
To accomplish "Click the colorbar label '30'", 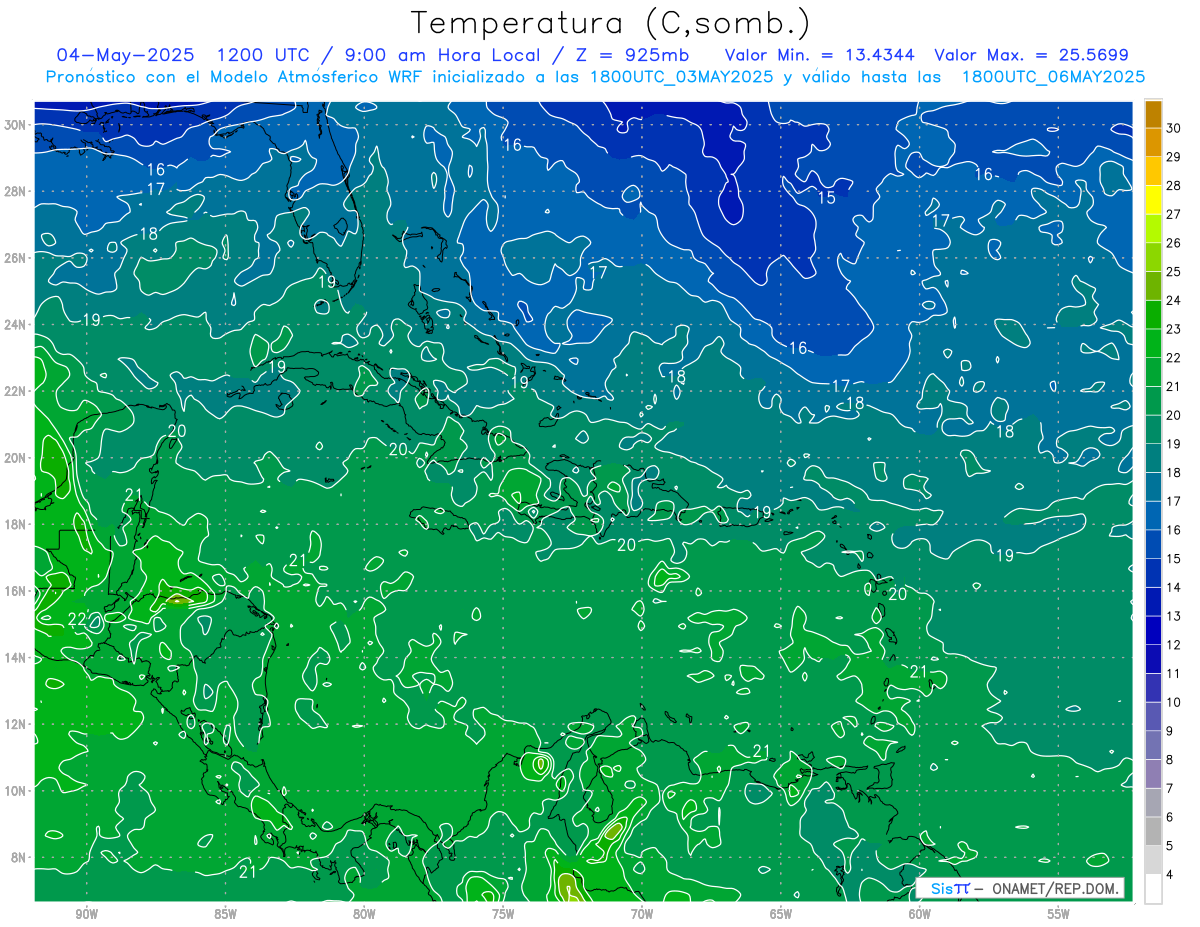I will (x=1173, y=128).
